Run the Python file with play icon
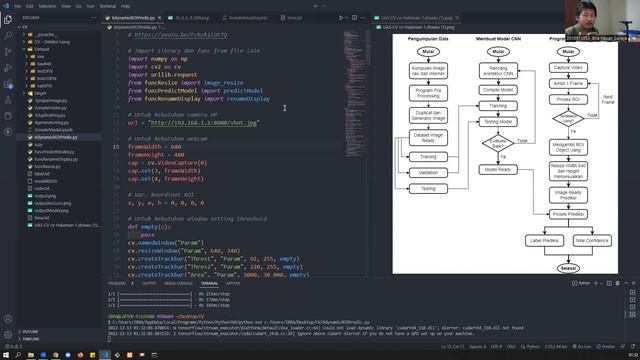 (x=341, y=18)
